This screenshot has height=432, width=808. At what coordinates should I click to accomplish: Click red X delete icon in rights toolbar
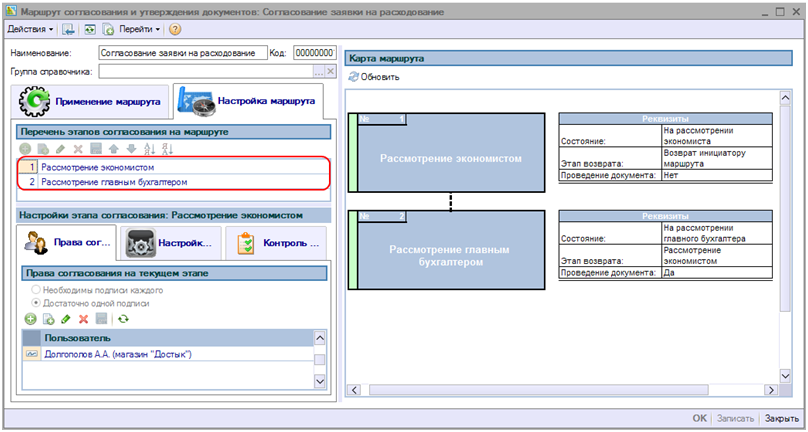click(x=82, y=318)
